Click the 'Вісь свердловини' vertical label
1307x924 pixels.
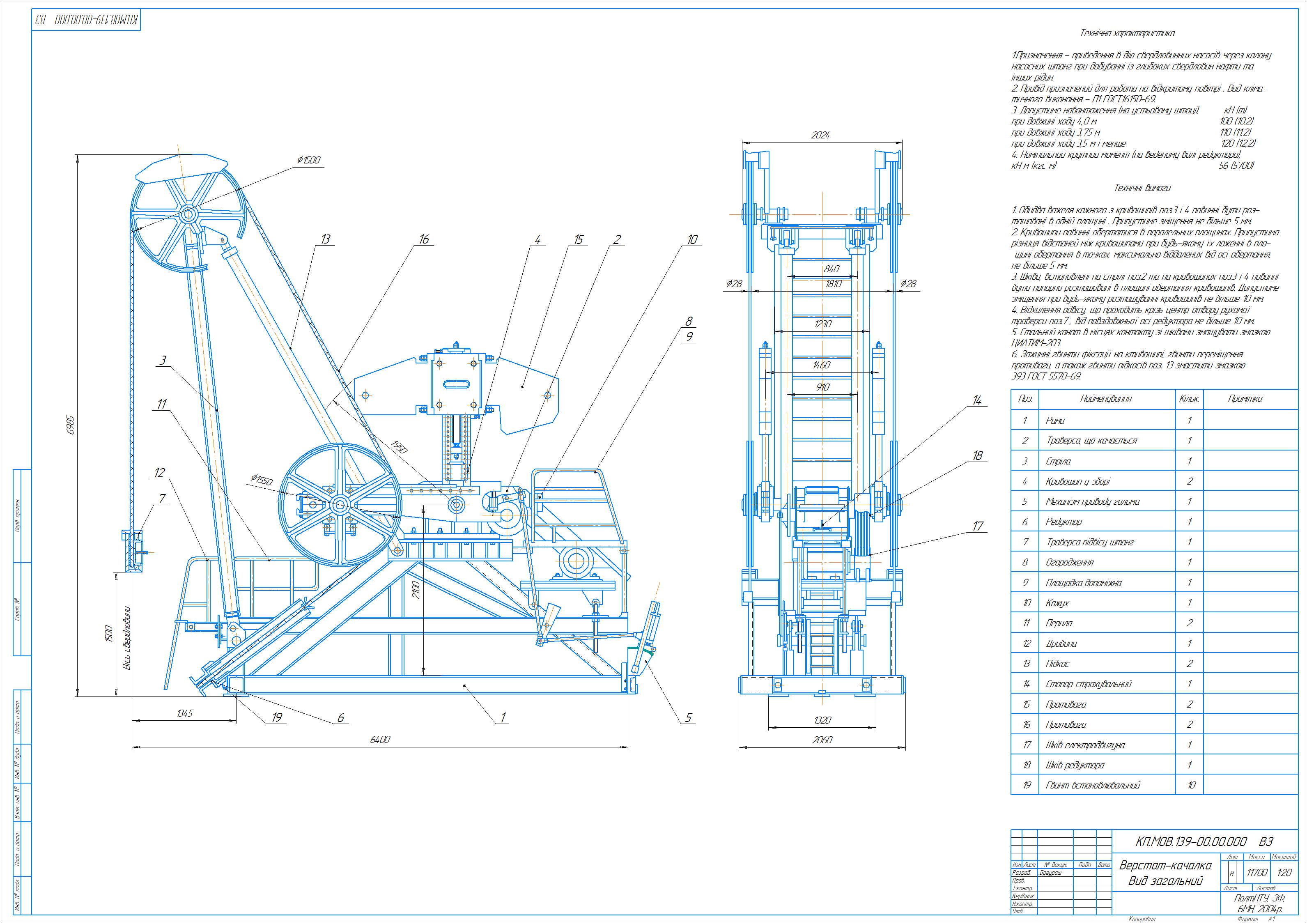point(127,638)
